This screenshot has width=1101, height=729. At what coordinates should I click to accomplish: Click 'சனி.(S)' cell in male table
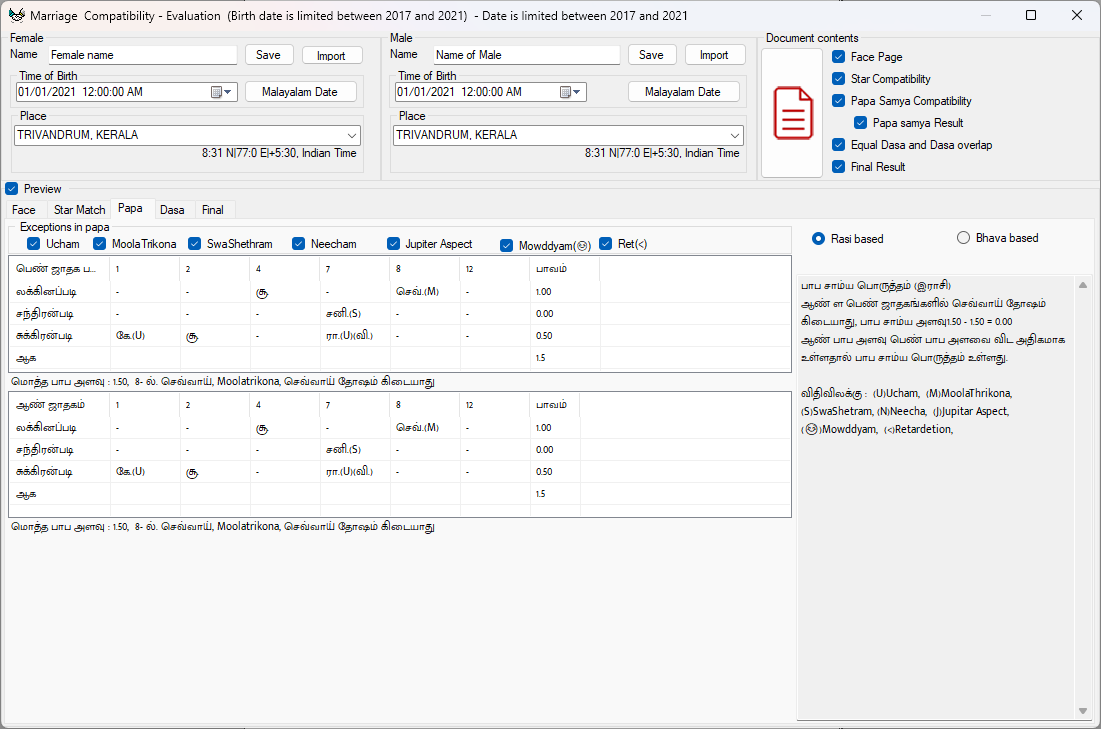point(343,449)
